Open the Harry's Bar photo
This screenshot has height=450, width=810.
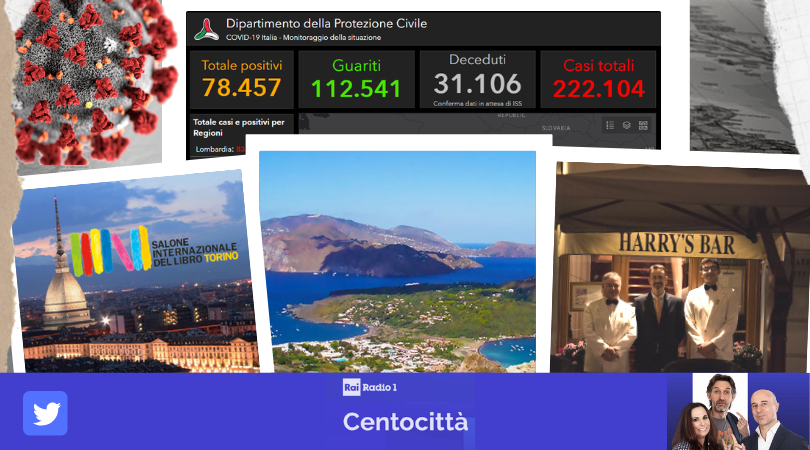[x=680, y=268]
